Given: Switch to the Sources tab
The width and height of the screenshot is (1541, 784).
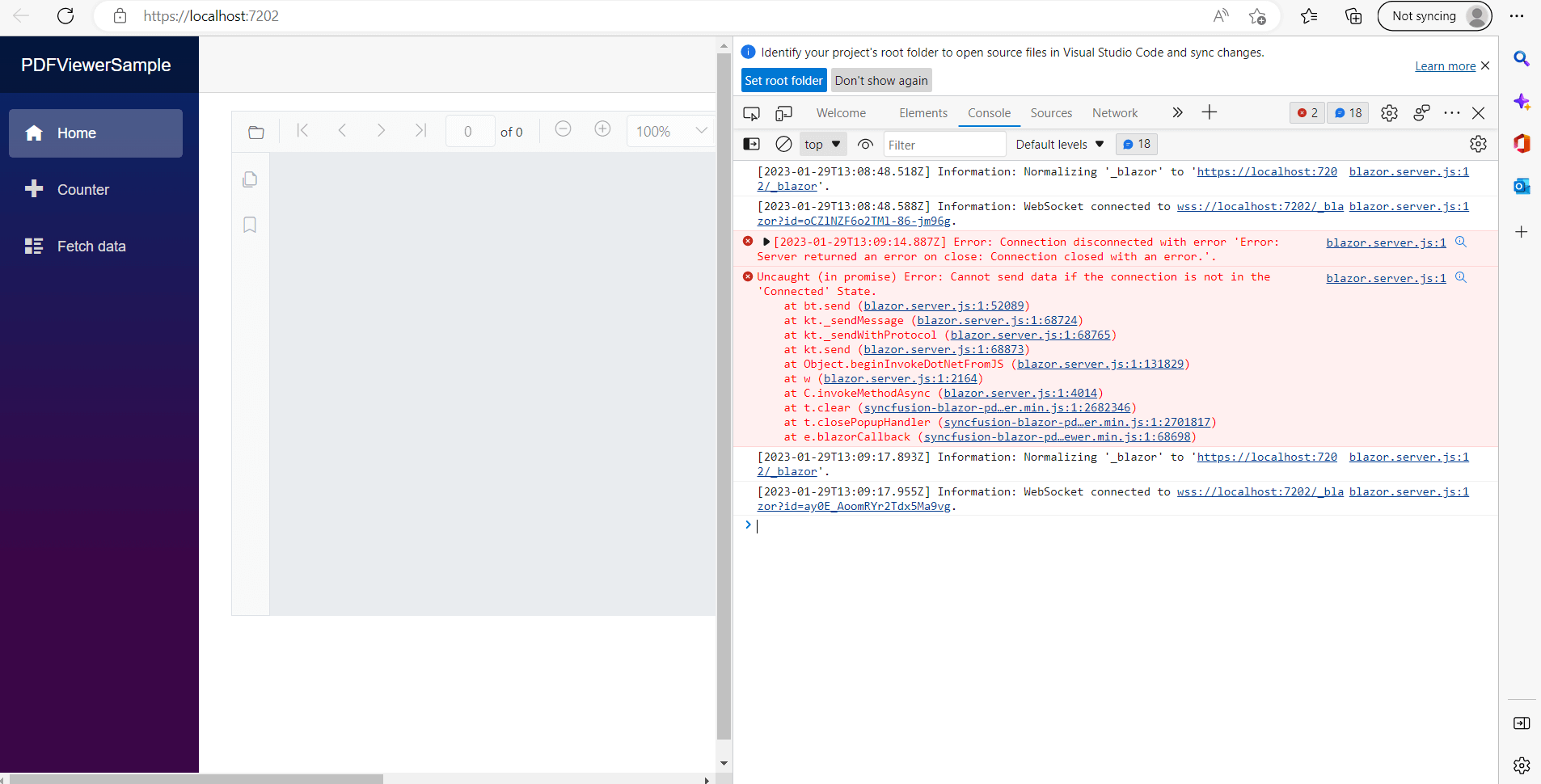Looking at the screenshot, I should click(x=1050, y=113).
